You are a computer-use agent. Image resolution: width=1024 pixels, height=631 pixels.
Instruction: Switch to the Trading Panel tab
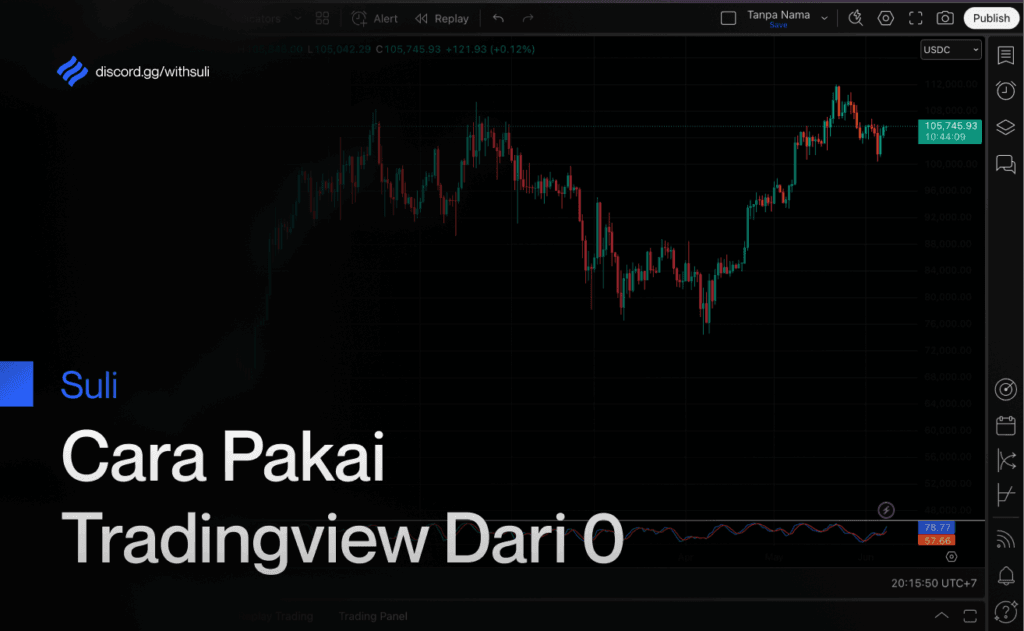pos(372,617)
